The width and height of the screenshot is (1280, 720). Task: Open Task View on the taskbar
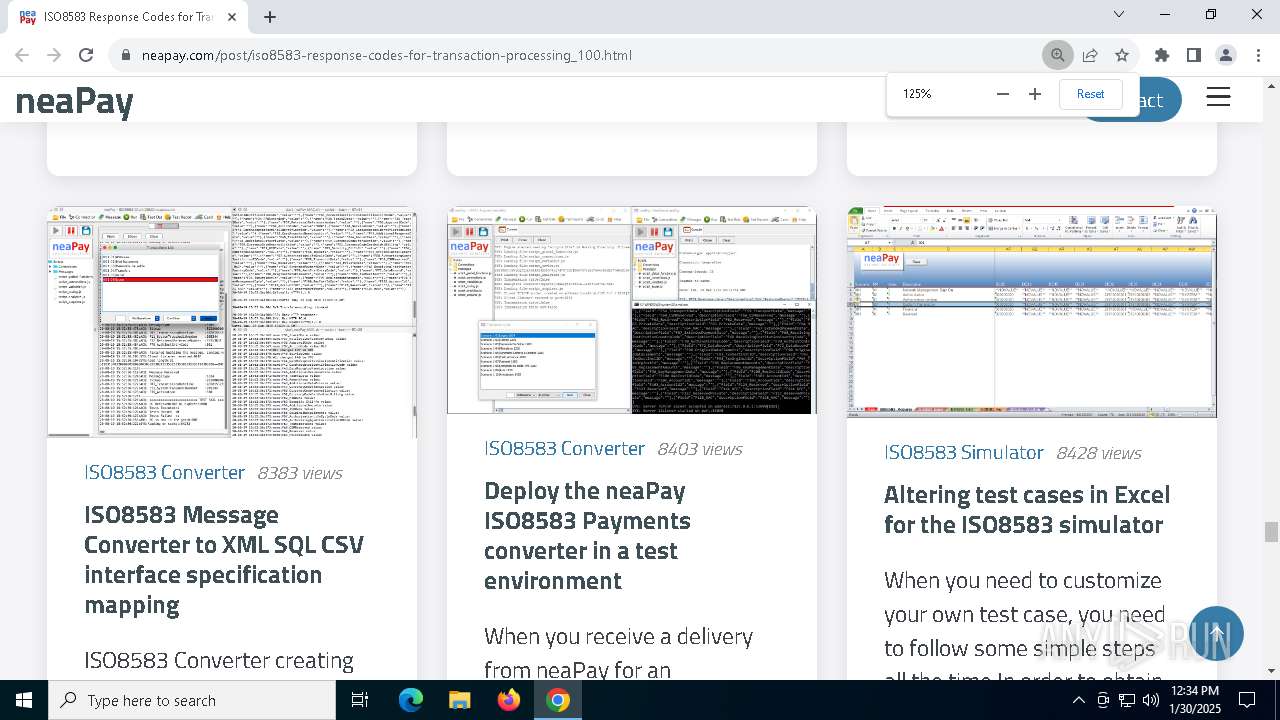[360, 700]
